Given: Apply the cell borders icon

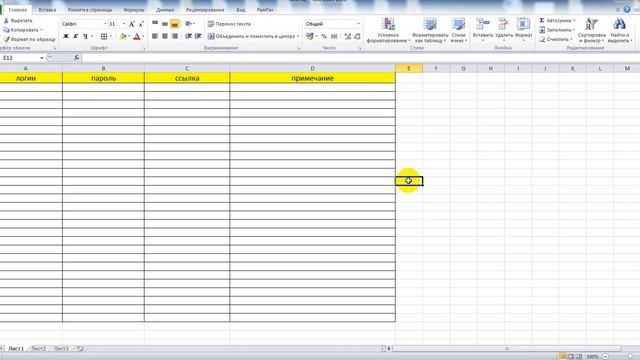Looking at the screenshot, I should click(x=104, y=36).
